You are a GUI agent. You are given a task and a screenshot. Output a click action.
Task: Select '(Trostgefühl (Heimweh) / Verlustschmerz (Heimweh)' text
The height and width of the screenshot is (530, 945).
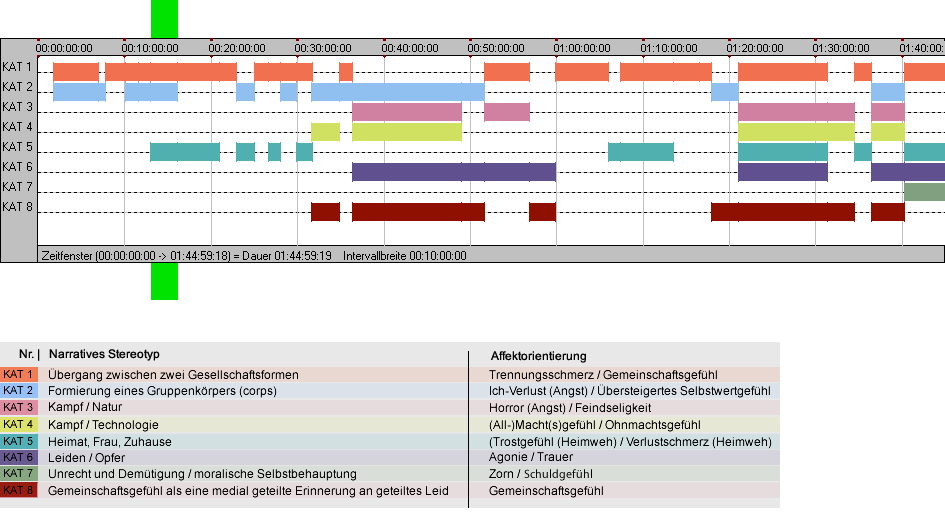[630, 441]
